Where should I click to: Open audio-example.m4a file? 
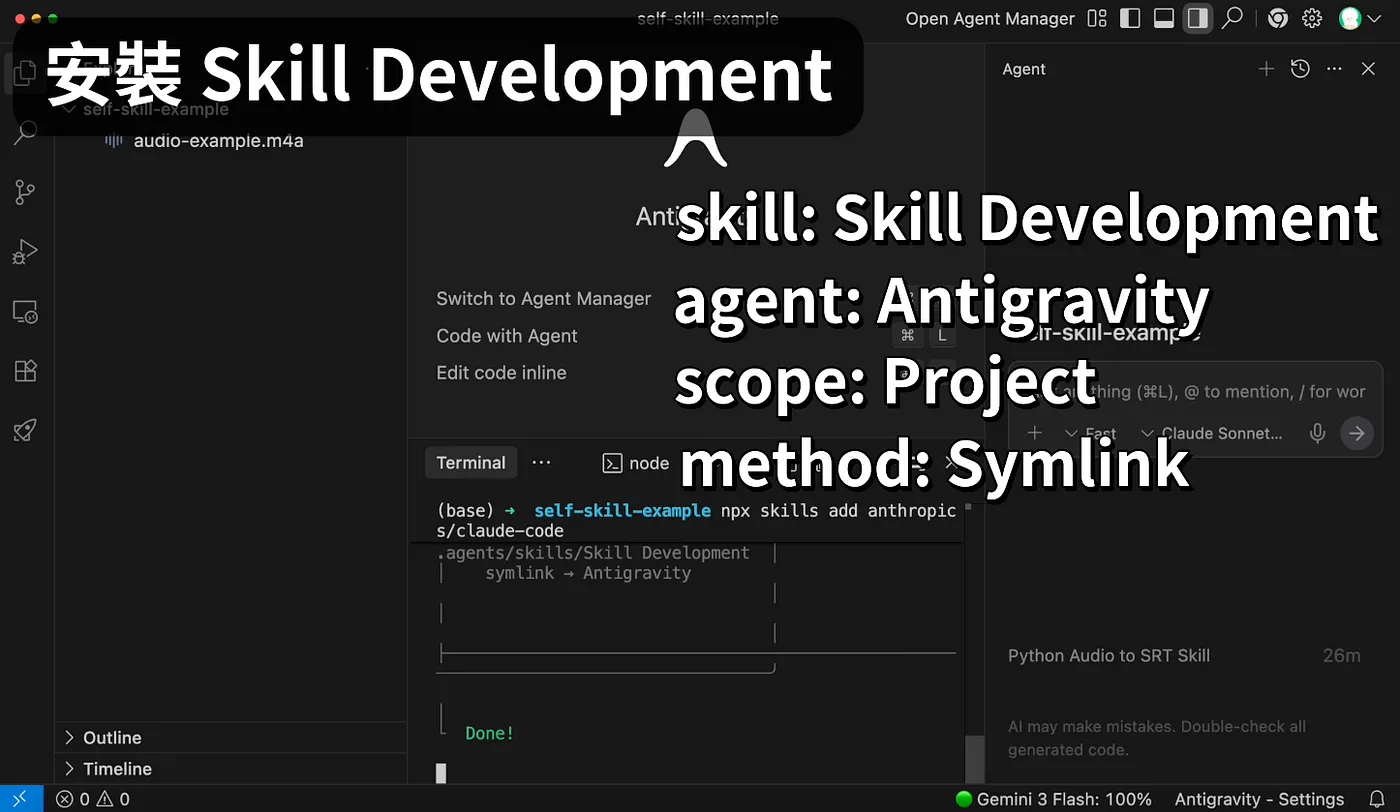218,141
